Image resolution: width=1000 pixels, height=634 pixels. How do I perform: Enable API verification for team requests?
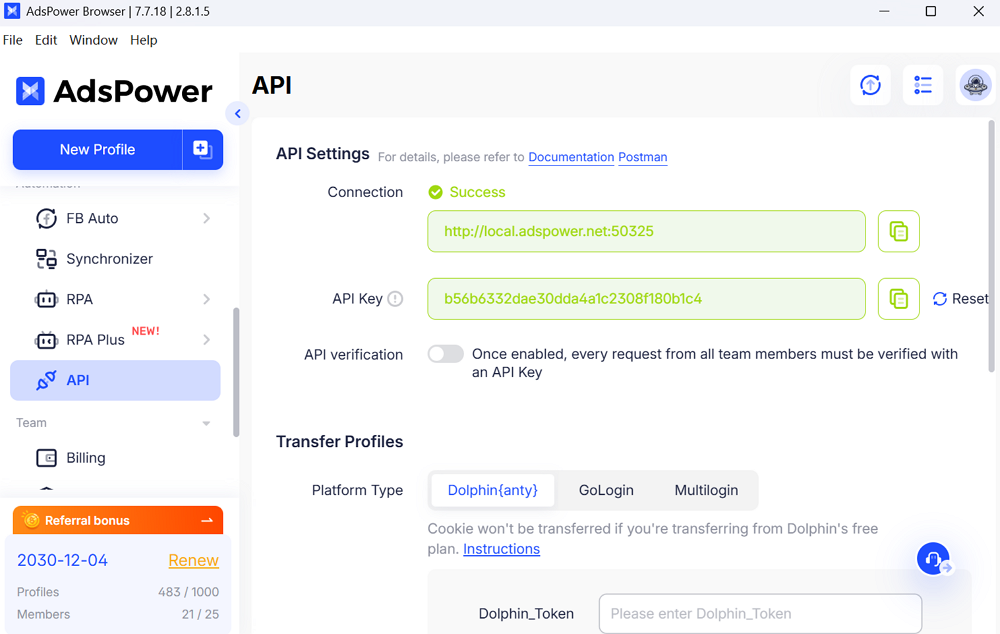point(445,354)
